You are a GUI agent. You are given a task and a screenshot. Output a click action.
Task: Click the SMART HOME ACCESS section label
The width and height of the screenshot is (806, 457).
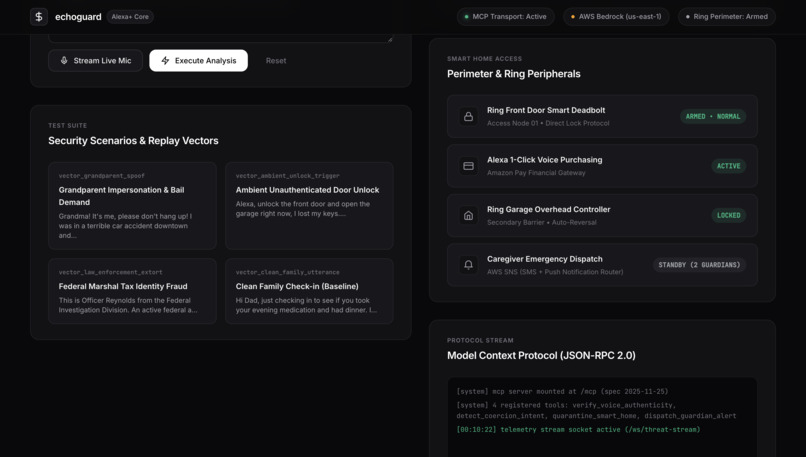click(484, 59)
